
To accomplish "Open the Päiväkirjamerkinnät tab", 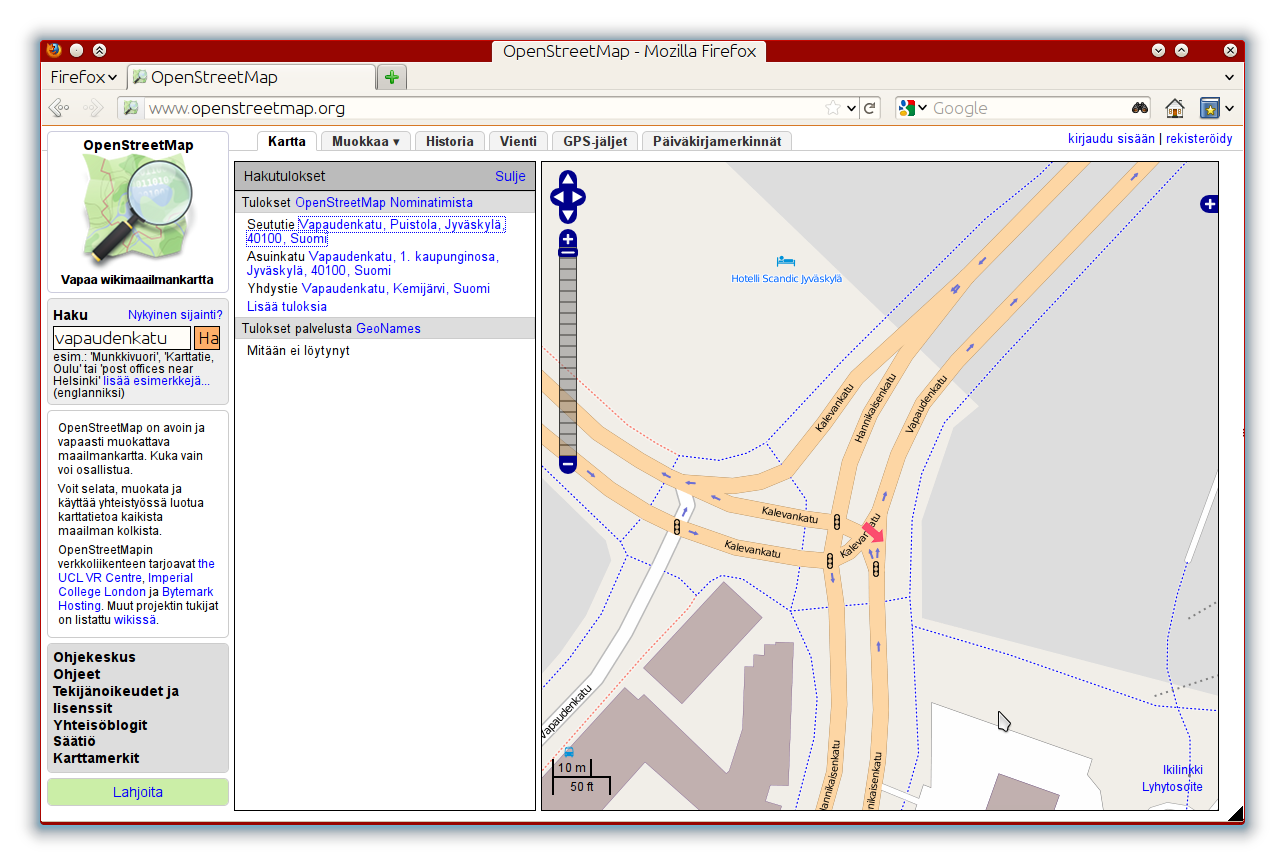I will tap(717, 141).
